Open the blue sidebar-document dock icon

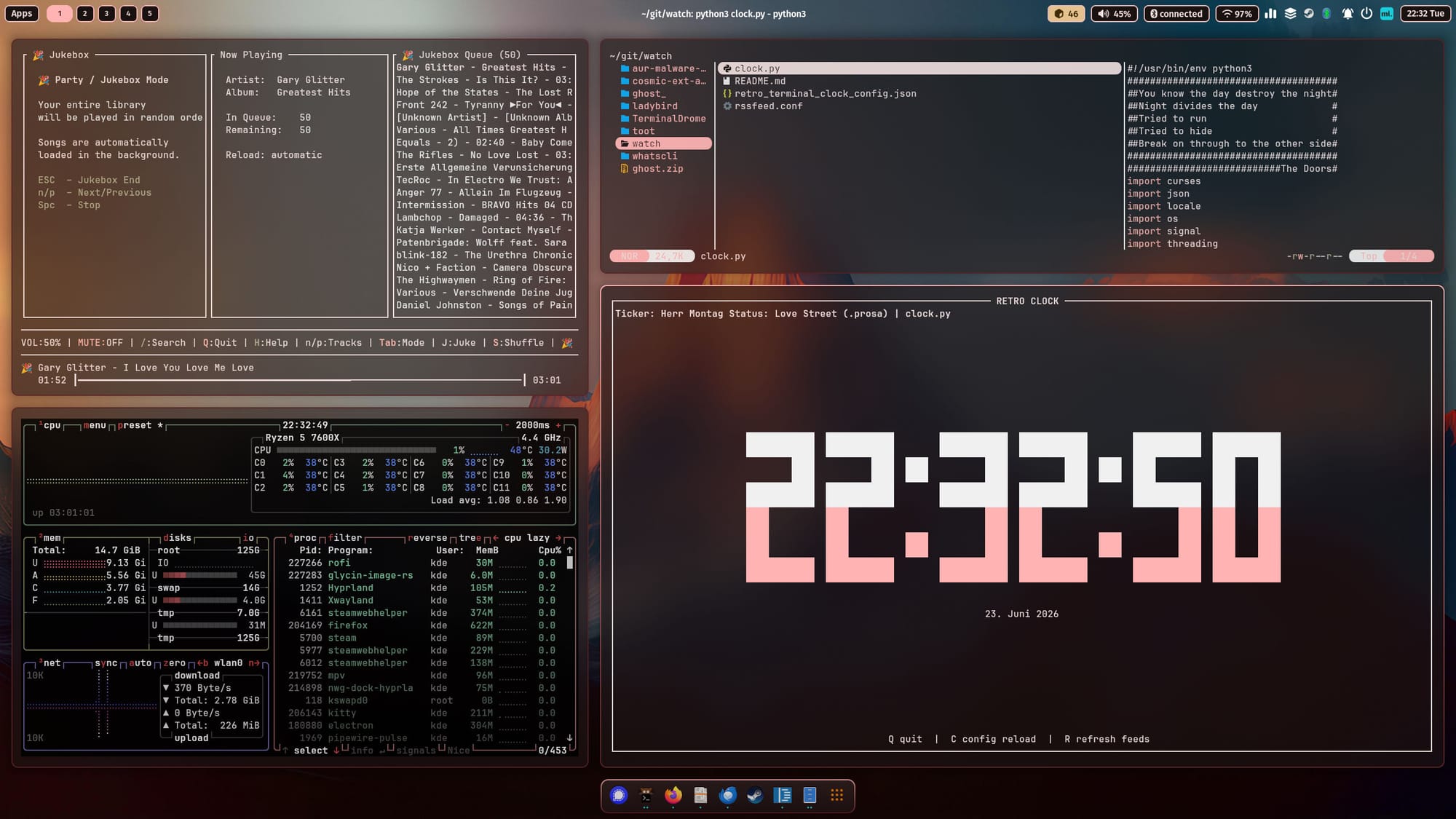[783, 795]
